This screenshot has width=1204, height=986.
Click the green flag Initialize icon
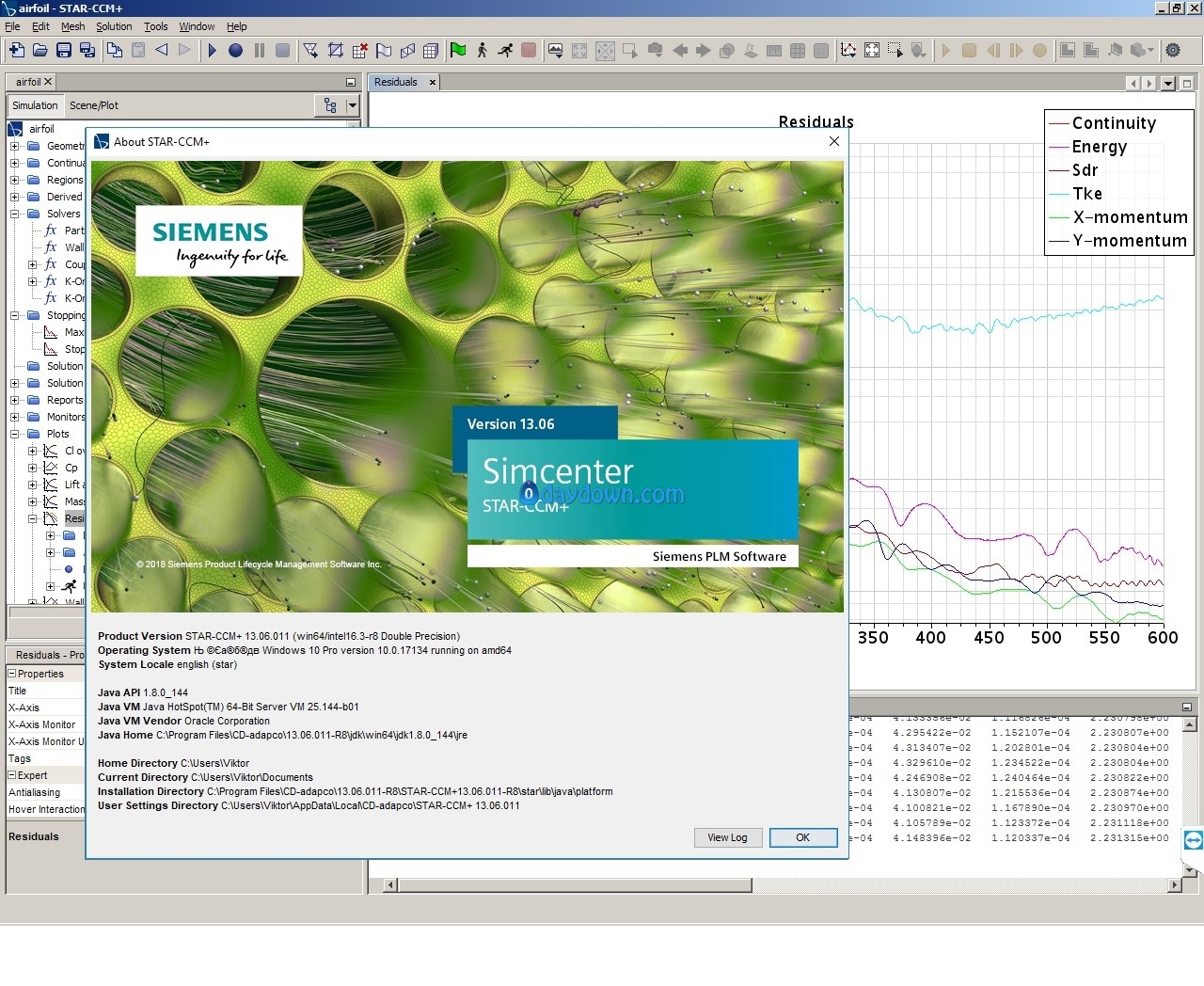pyautogui.click(x=458, y=50)
